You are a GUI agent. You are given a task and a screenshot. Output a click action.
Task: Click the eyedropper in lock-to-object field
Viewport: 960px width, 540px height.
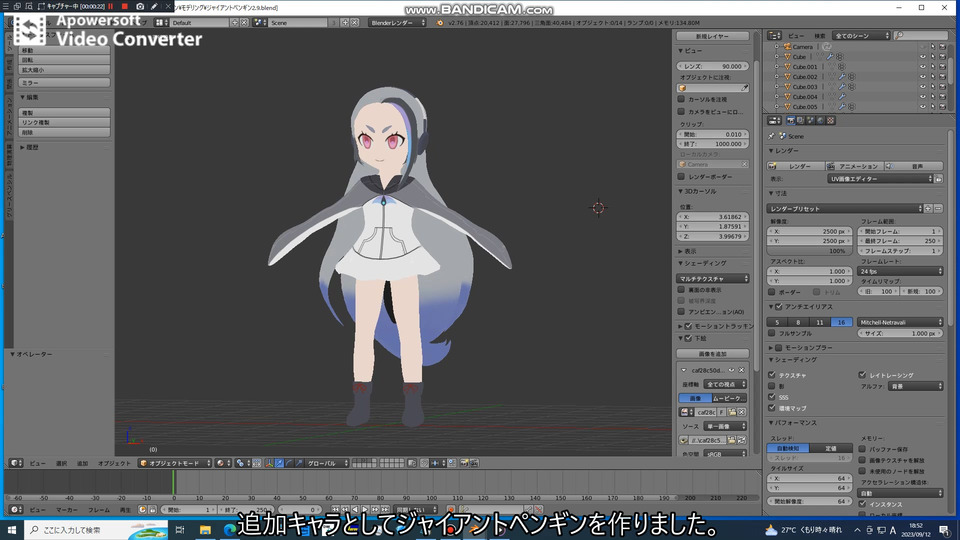744,88
